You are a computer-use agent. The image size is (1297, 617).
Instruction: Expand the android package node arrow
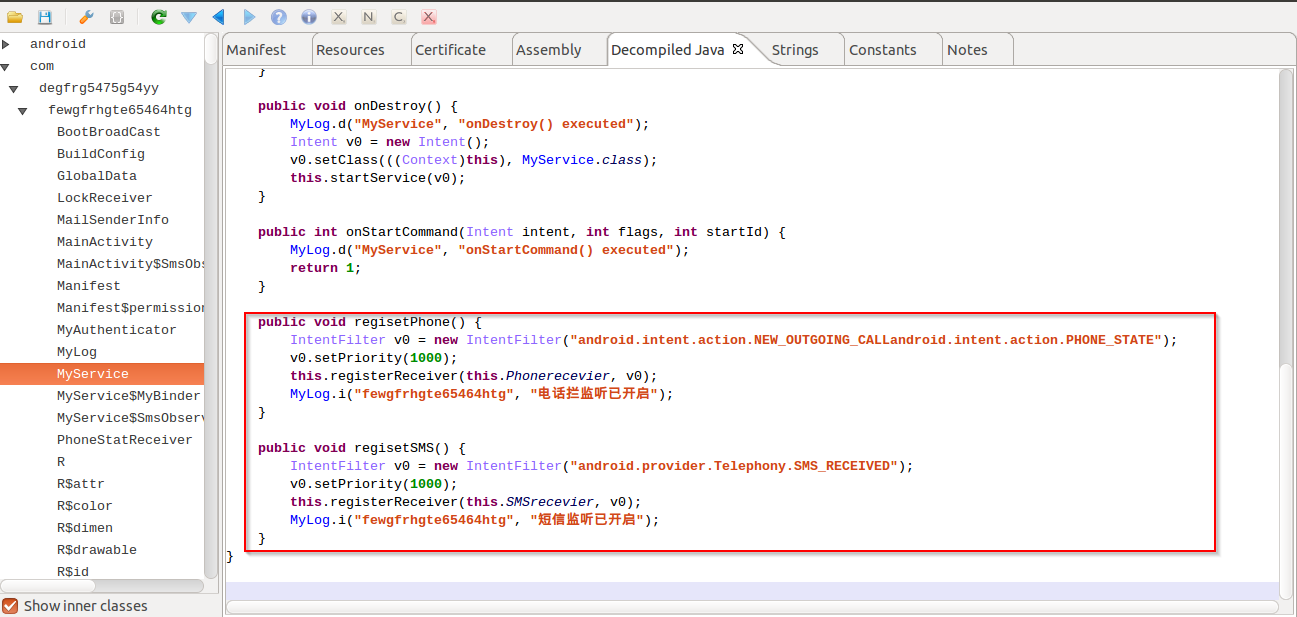coord(6,44)
